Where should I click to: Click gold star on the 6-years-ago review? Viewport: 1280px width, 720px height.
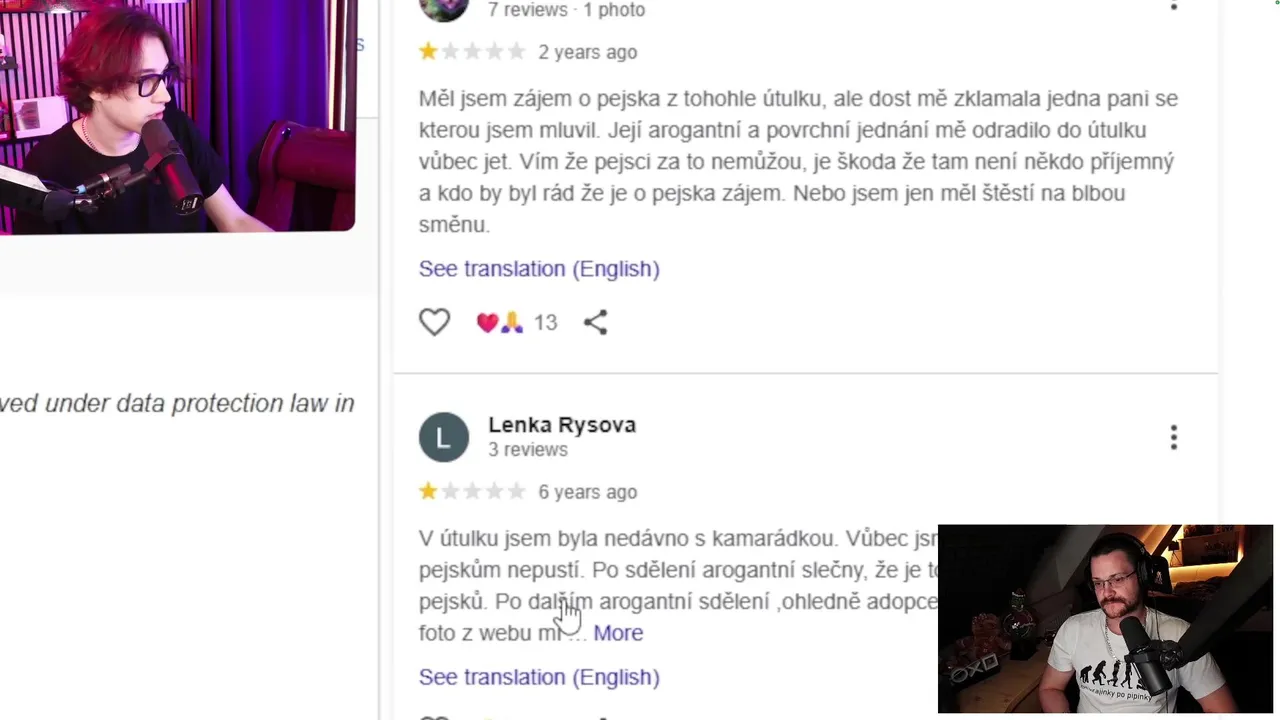tap(428, 492)
